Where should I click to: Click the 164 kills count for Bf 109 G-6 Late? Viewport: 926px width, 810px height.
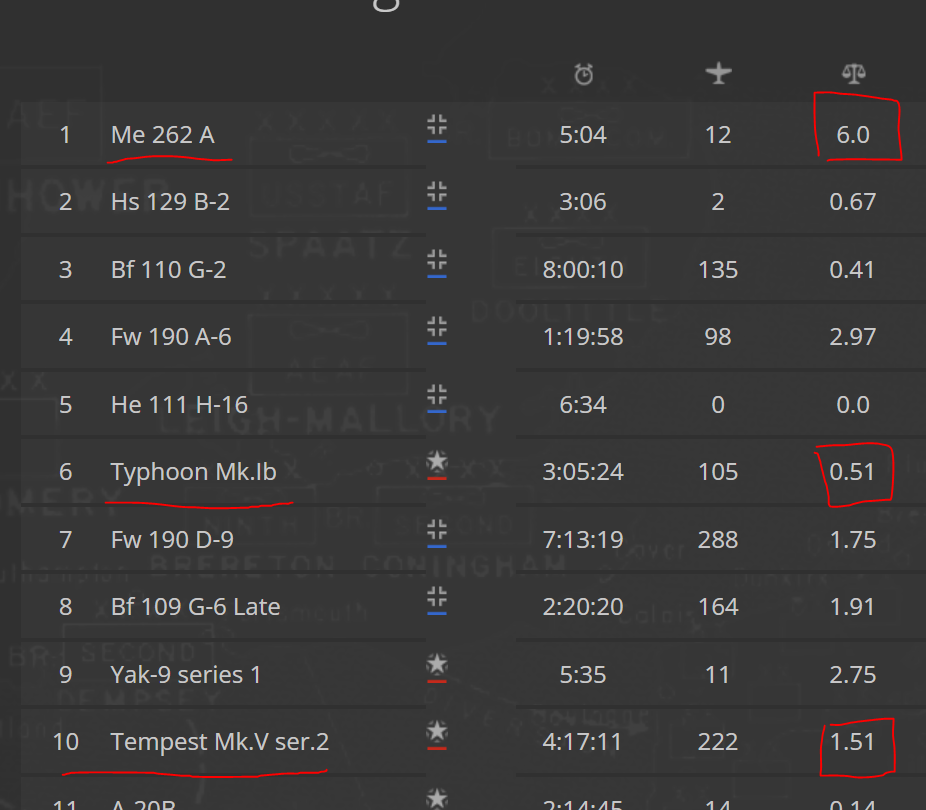click(718, 607)
